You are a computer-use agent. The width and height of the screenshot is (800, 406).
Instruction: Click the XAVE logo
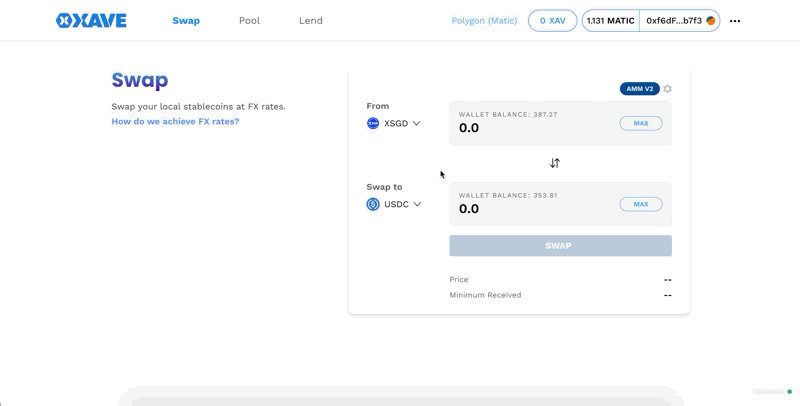pos(91,20)
